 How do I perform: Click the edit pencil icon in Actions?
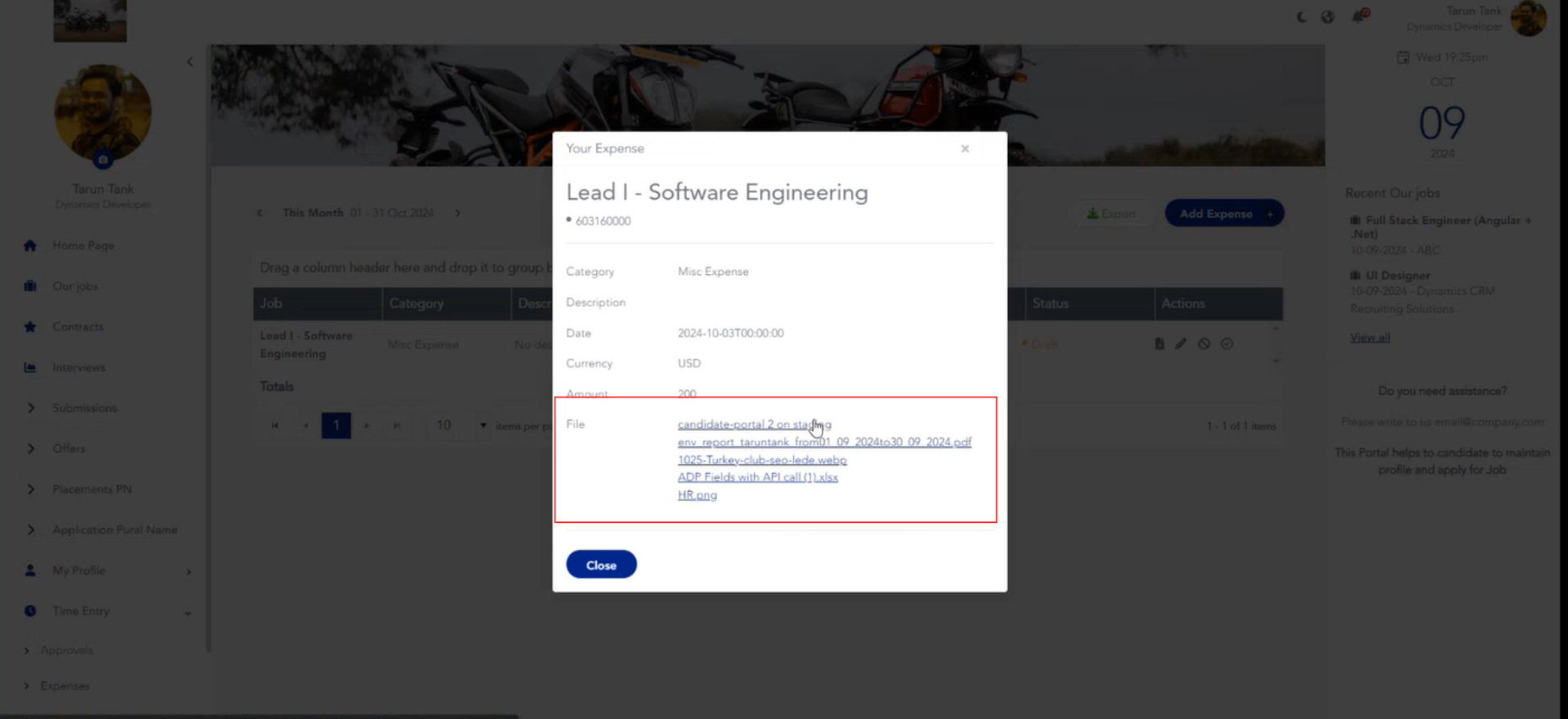click(1181, 344)
